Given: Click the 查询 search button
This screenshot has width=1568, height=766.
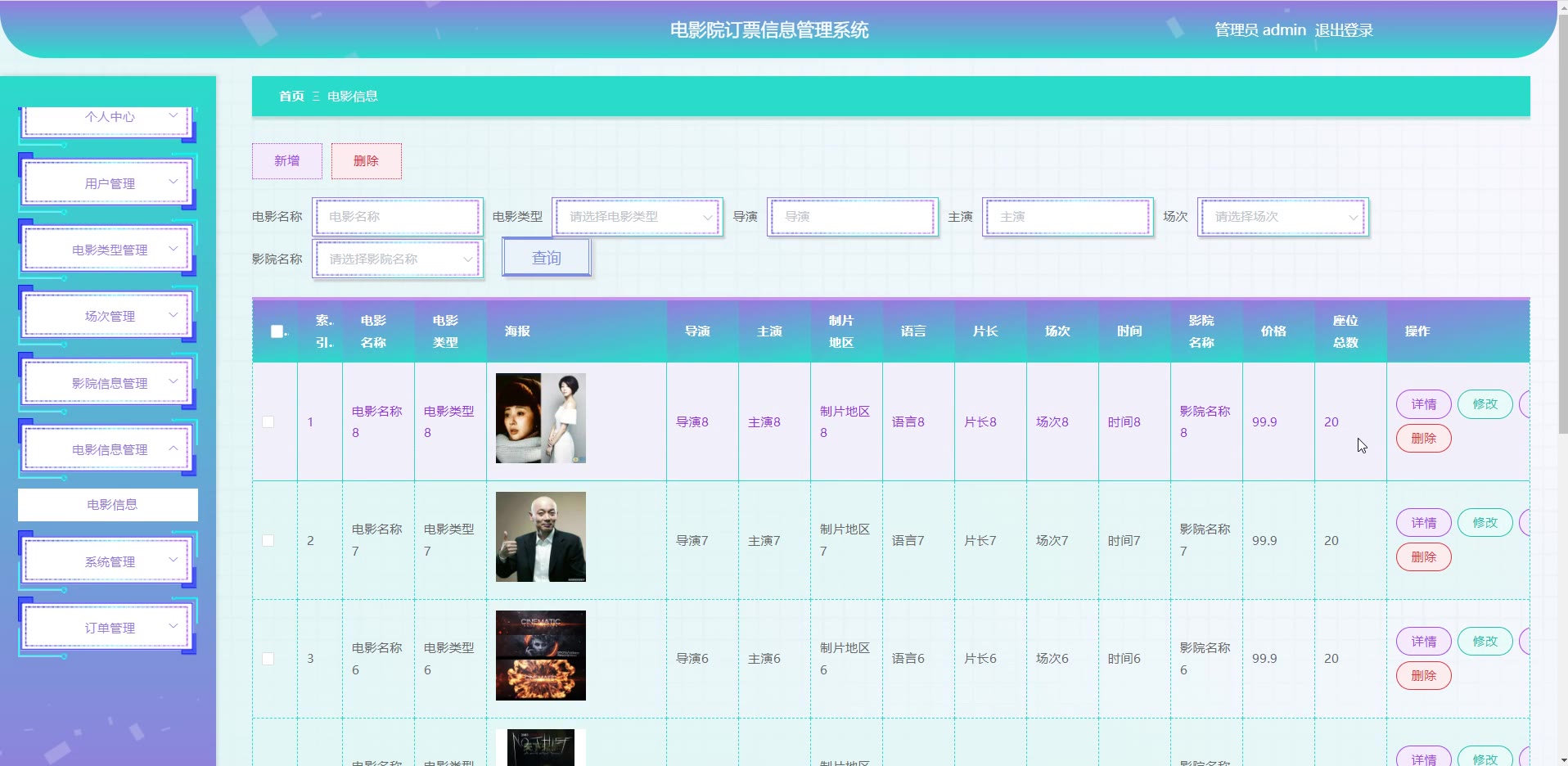Looking at the screenshot, I should click(x=547, y=258).
